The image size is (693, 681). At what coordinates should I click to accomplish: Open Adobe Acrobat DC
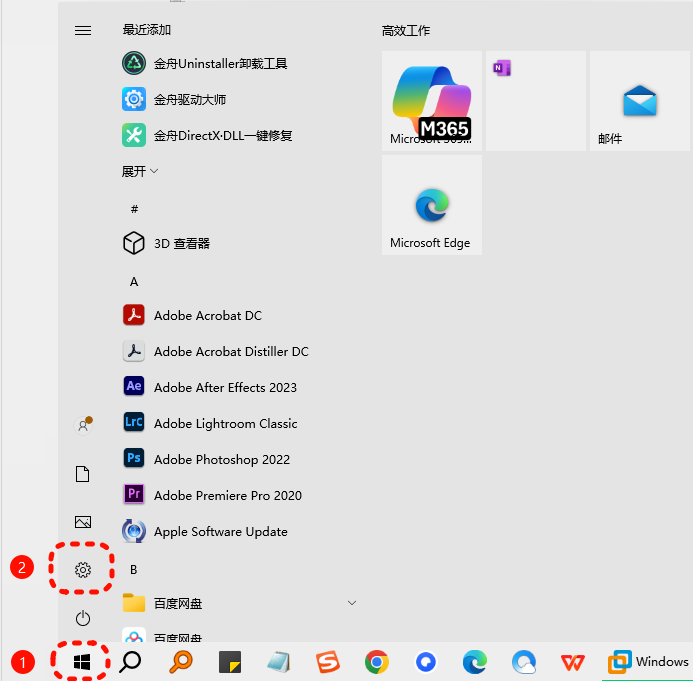click(x=192, y=315)
